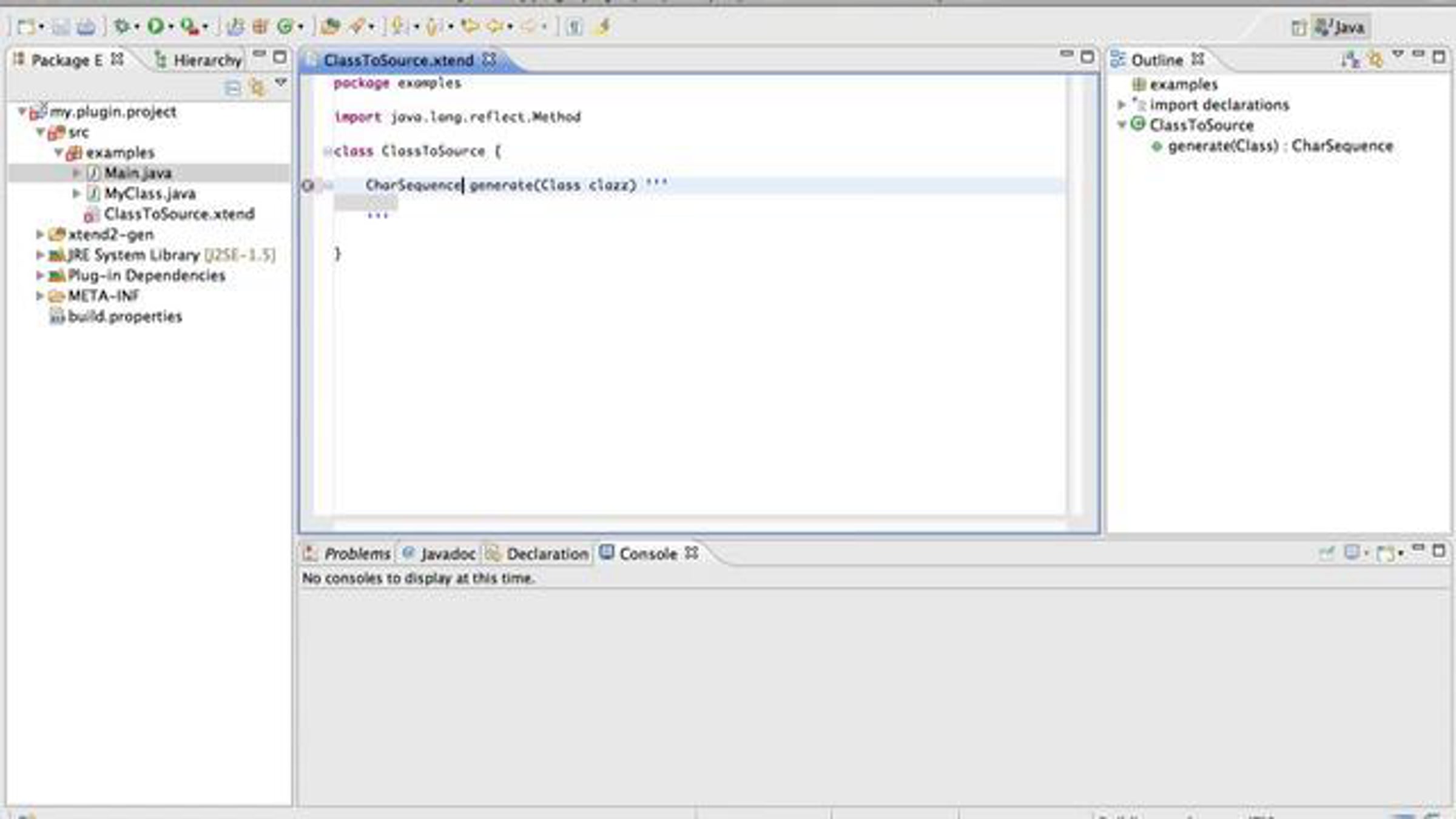This screenshot has width=1456, height=819.
Task: Collapse all in the Package Explorer
Action: pos(232,88)
